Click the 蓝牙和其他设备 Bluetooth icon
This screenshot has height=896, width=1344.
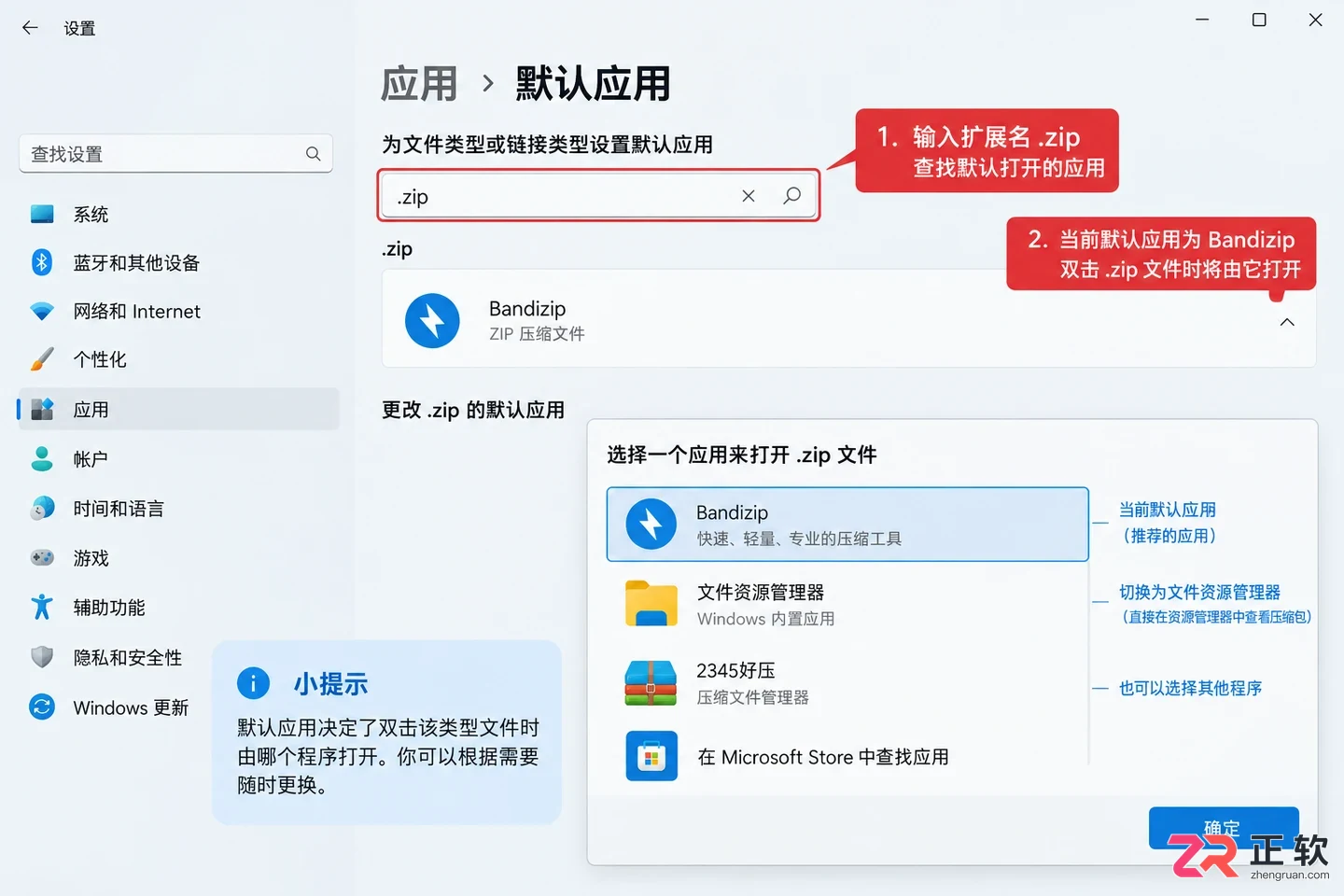point(42,263)
